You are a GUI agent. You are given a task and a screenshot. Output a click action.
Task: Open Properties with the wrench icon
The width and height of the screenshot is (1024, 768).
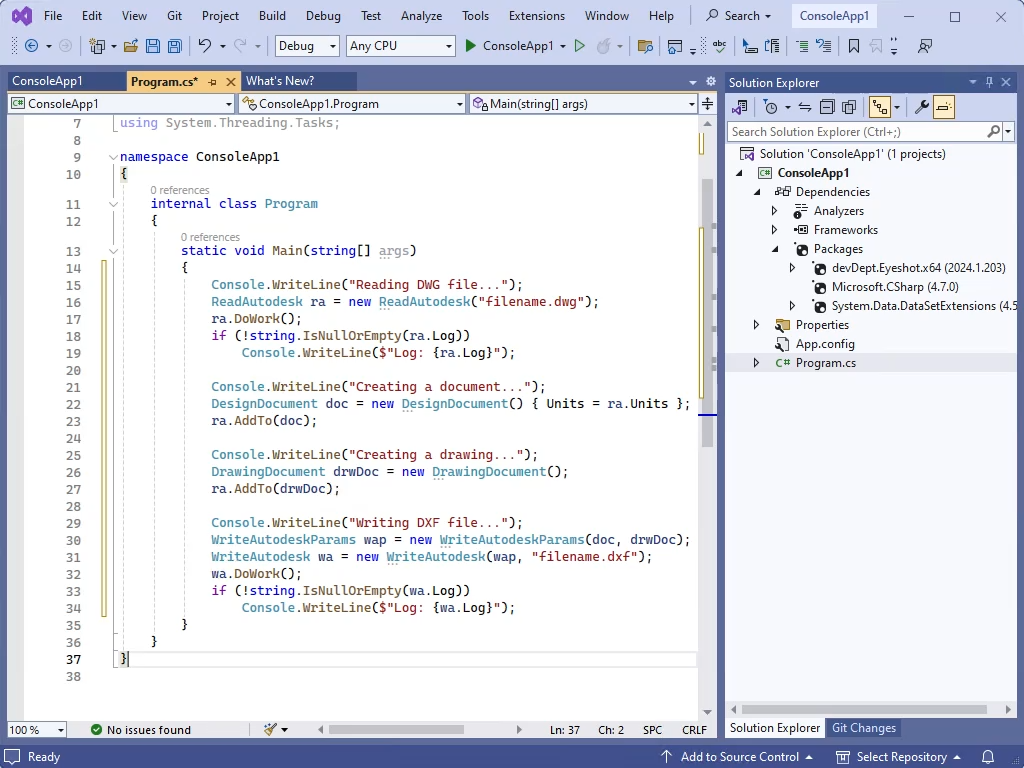point(921,107)
